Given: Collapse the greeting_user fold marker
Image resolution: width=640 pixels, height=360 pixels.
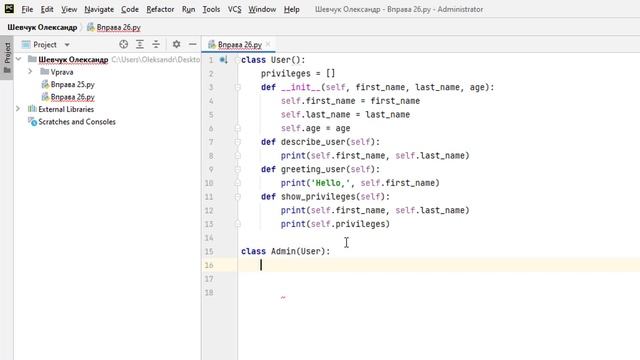Looking at the screenshot, I should (238, 169).
